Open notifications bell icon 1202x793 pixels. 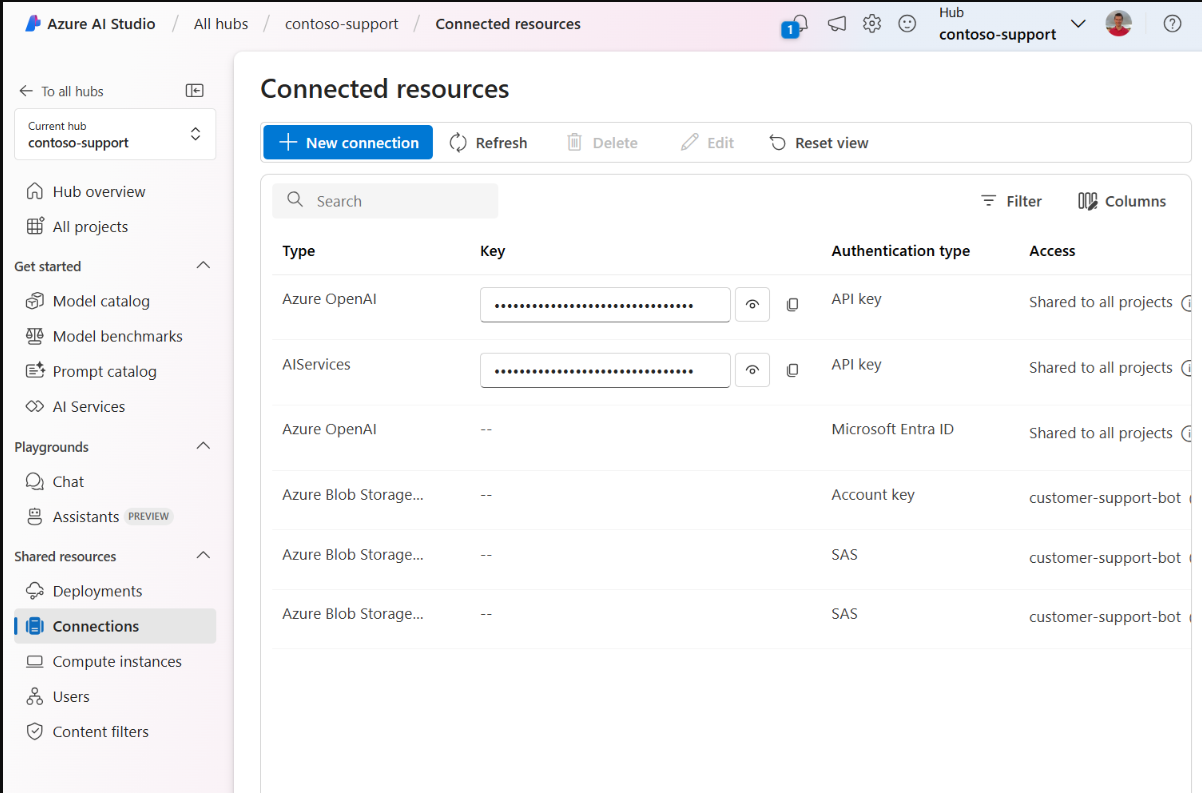click(x=798, y=24)
